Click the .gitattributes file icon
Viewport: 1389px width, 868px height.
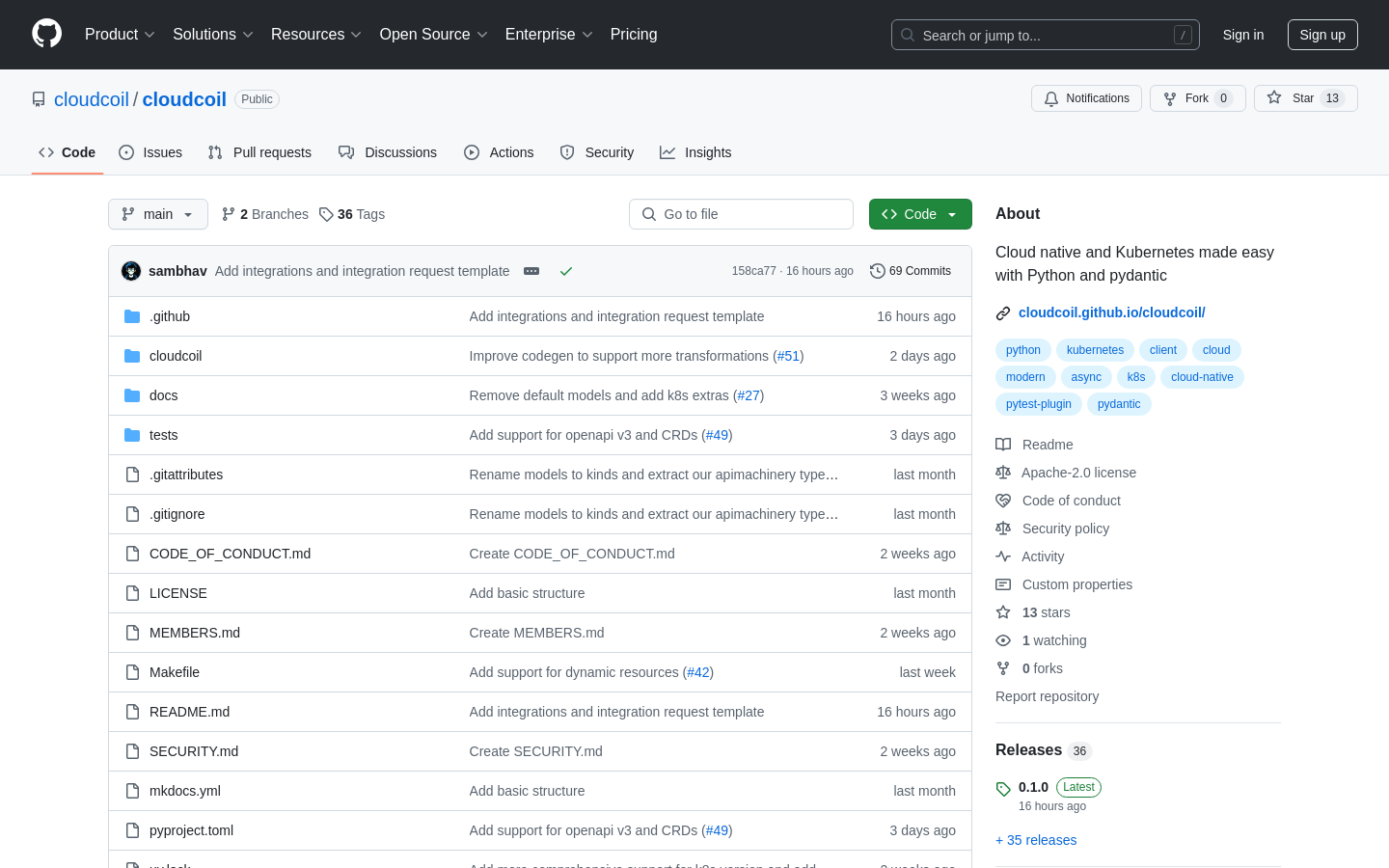pos(132,475)
